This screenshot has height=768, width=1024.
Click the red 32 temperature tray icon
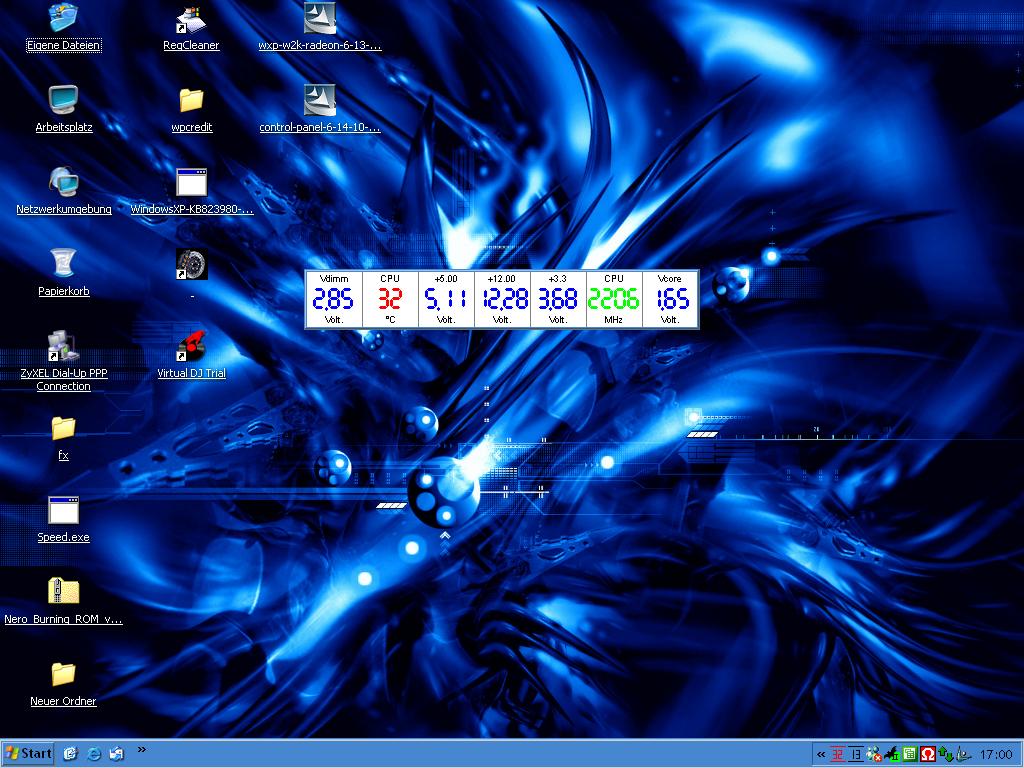tap(838, 754)
